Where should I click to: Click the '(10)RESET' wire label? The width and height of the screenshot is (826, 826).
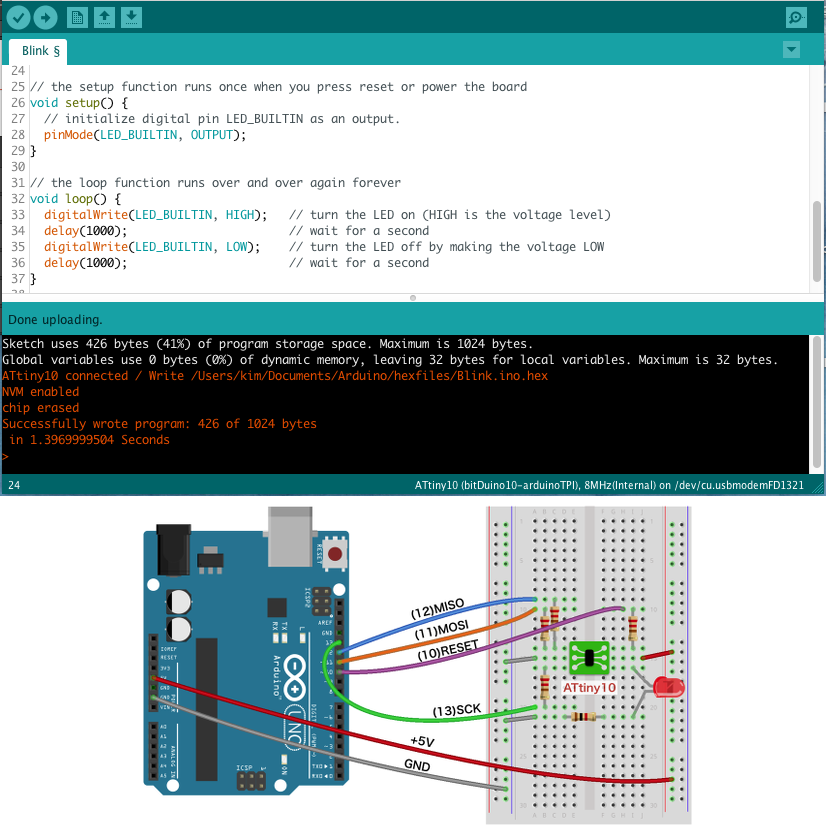(448, 651)
